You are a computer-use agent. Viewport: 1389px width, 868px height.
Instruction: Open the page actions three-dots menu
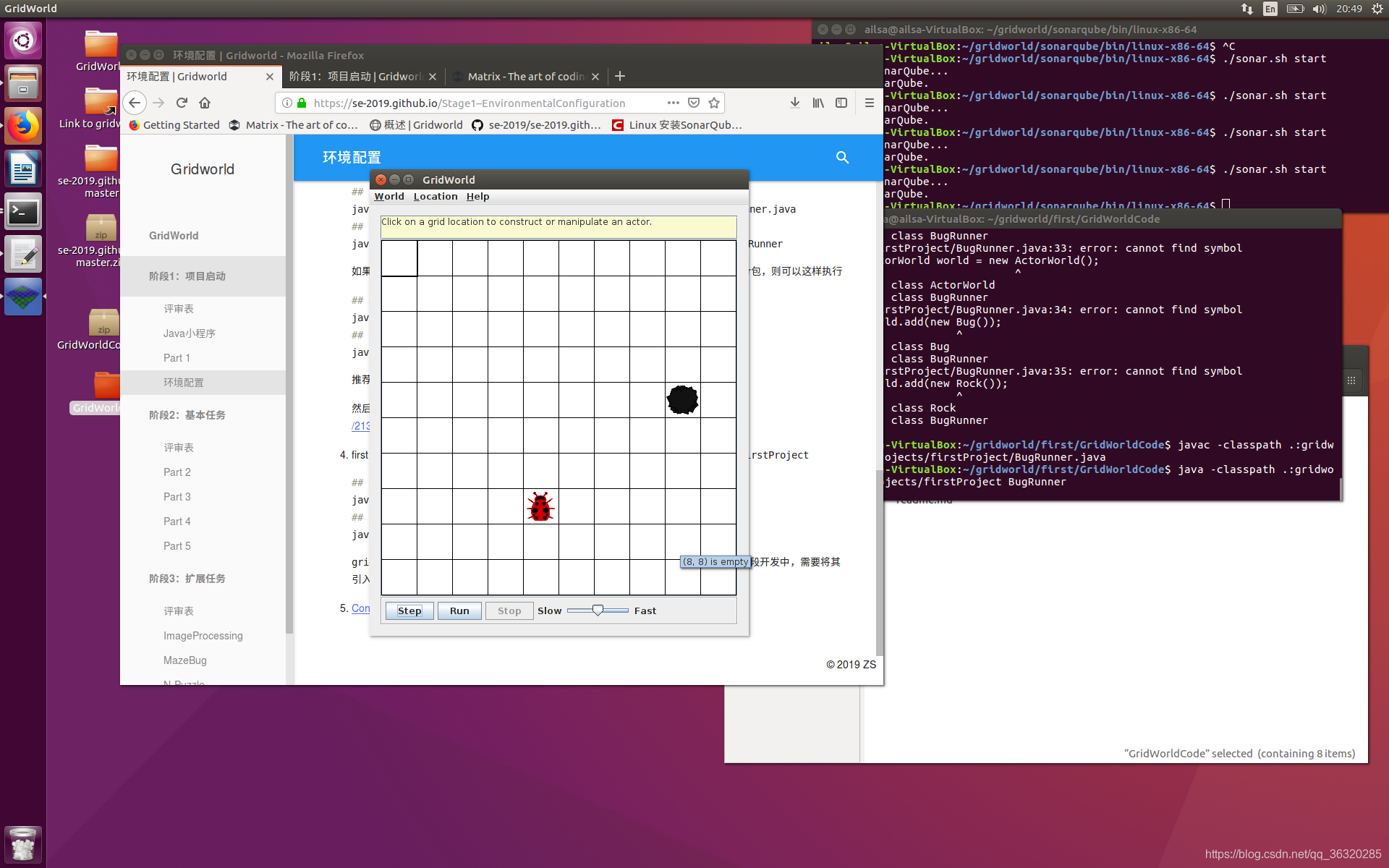(x=673, y=103)
